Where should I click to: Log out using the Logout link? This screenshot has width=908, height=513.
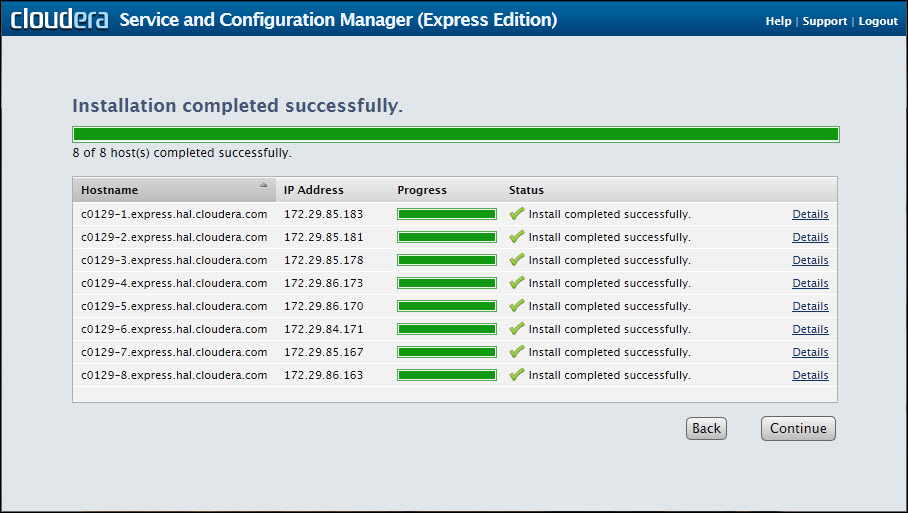click(x=878, y=21)
